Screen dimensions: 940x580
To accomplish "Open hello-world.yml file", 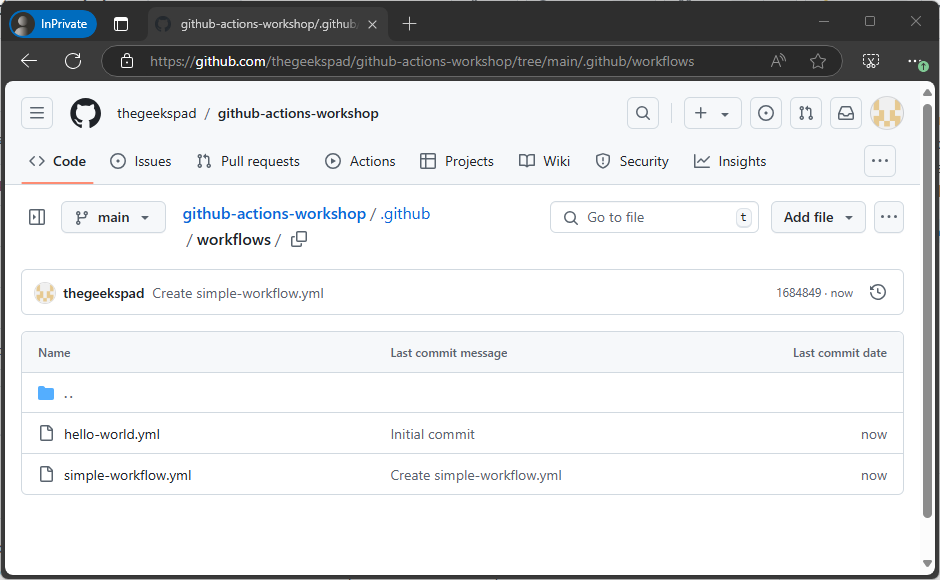I will pos(112,434).
